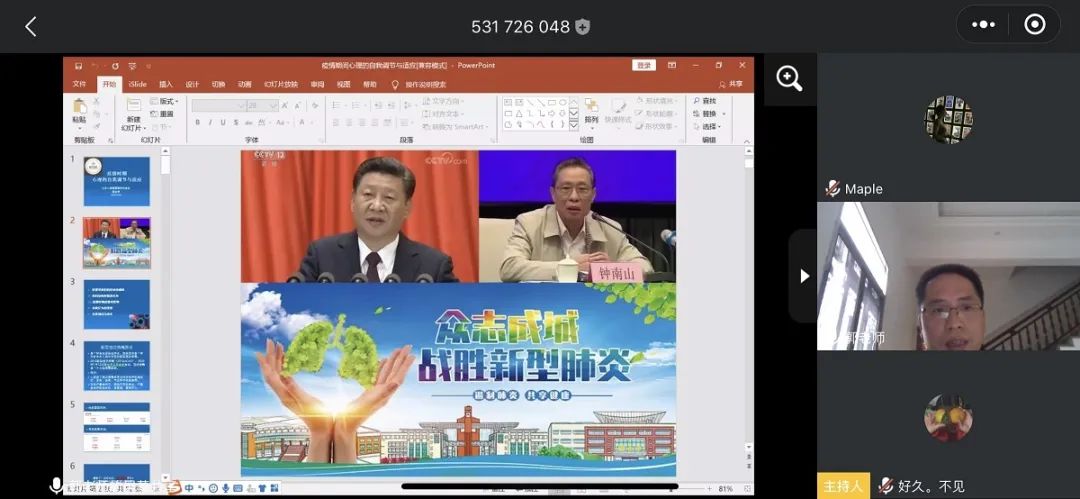
Task: Go back using the top-left arrow
Action: pyautogui.click(x=30, y=27)
